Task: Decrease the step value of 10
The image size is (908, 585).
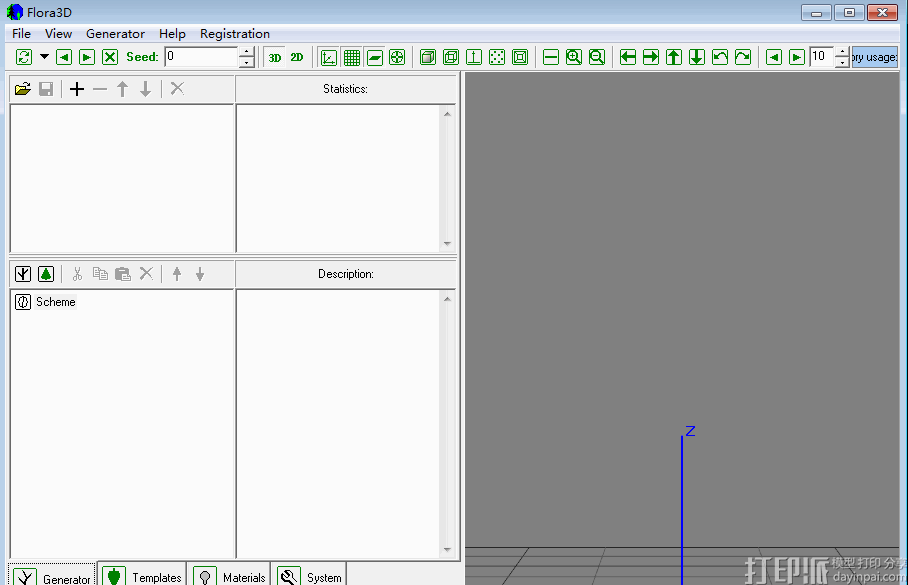Action: (842, 62)
